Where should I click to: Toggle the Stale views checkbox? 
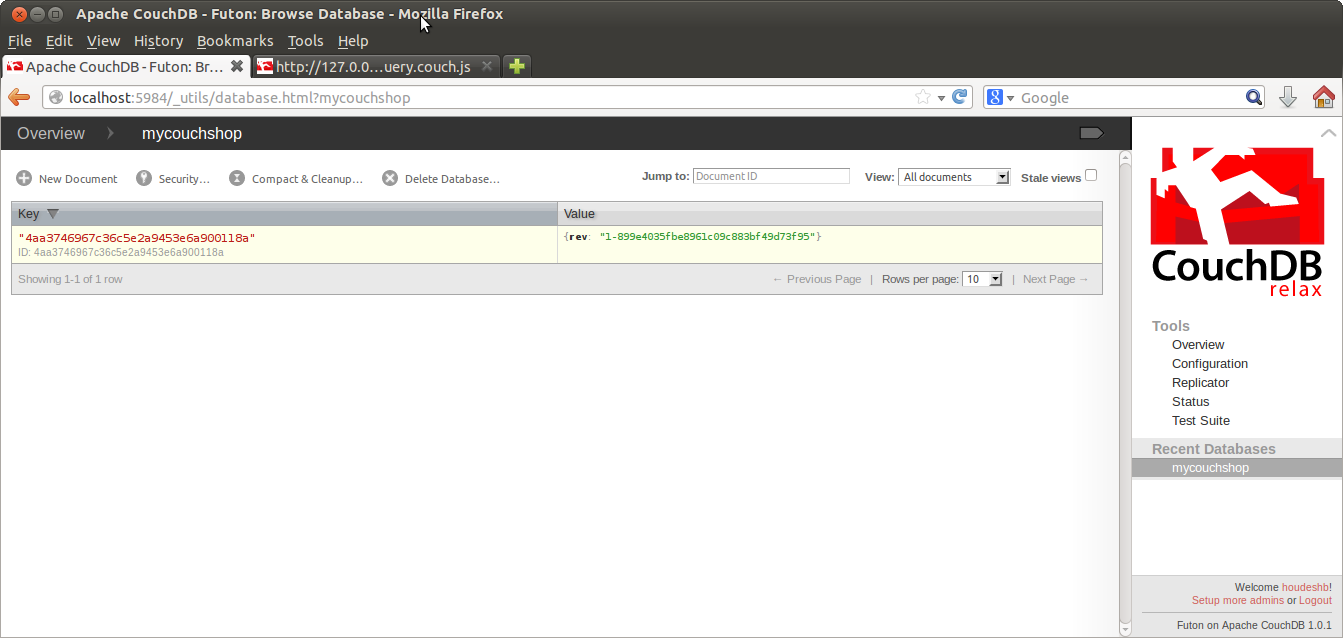click(1091, 175)
